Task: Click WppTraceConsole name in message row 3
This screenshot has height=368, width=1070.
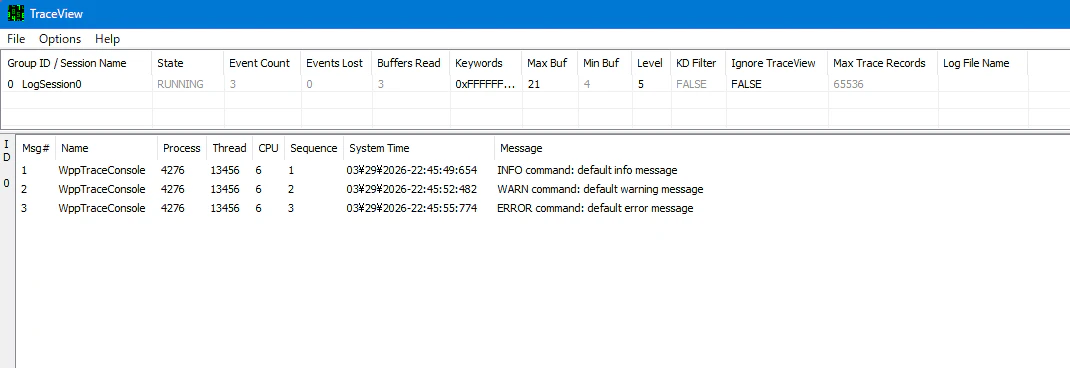Action: click(102, 208)
